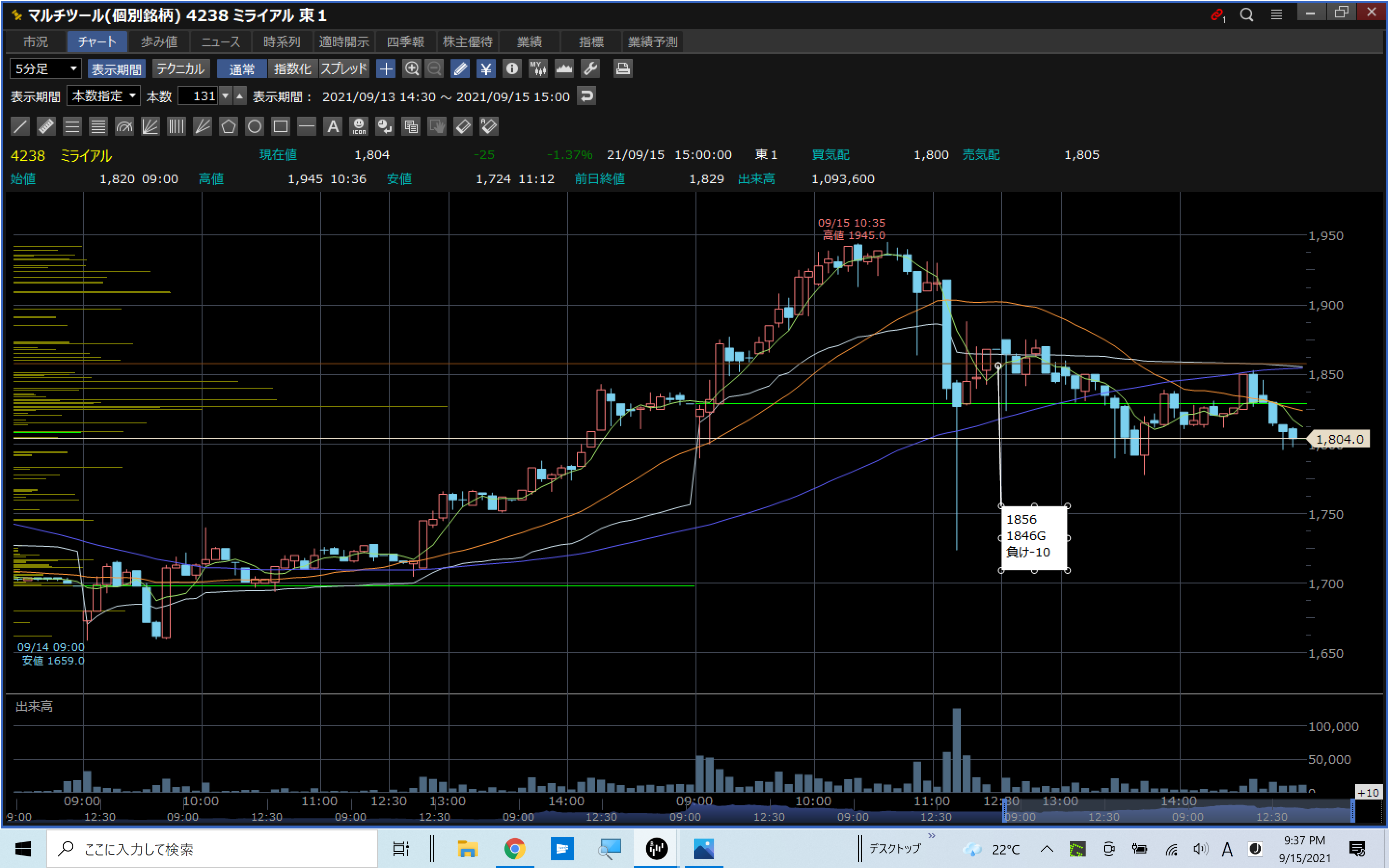Open the 5分足 timeframe dropdown
1389x868 pixels.
[x=46, y=69]
